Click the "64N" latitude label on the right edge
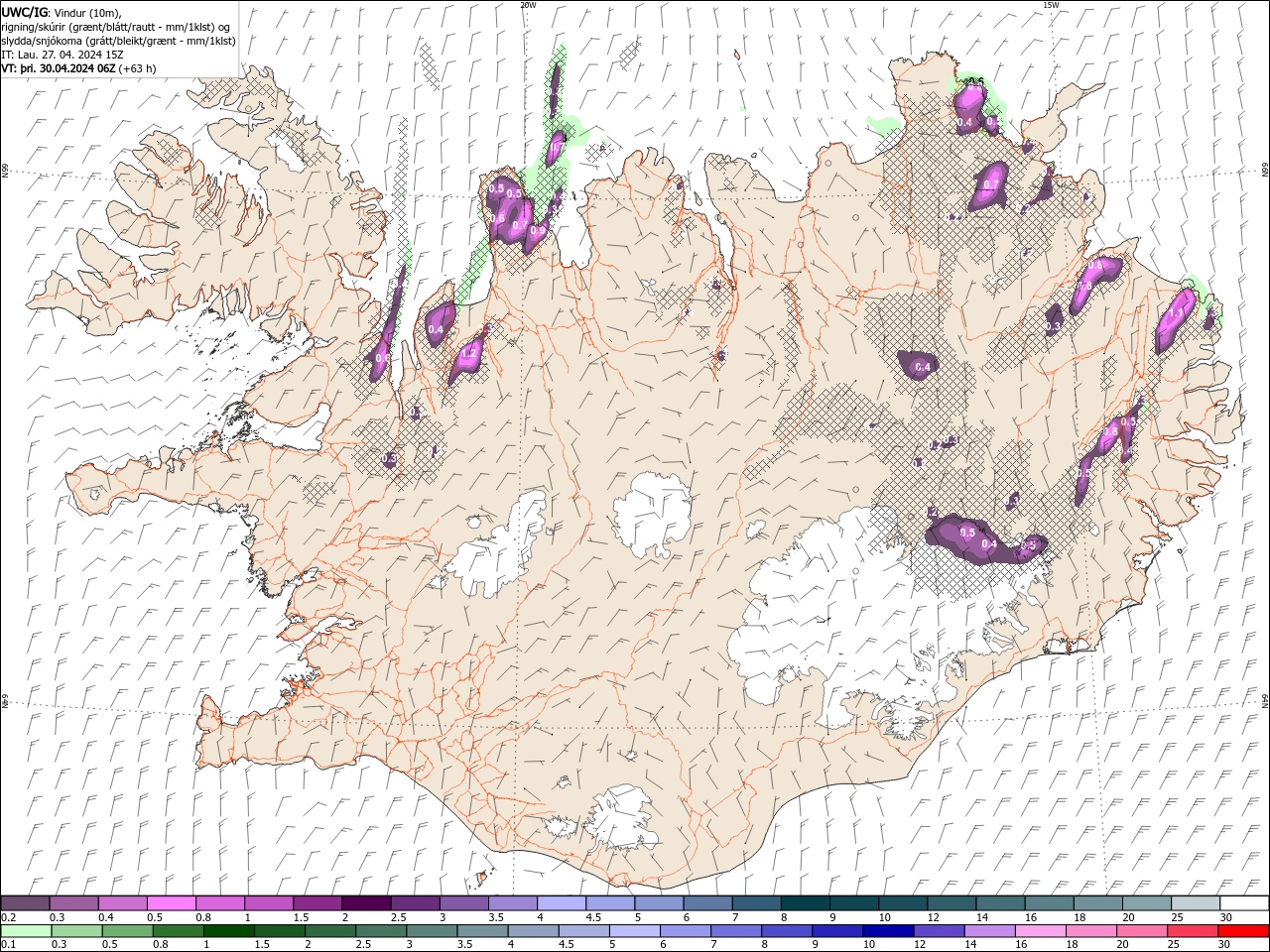1270x952 pixels. [1265, 699]
